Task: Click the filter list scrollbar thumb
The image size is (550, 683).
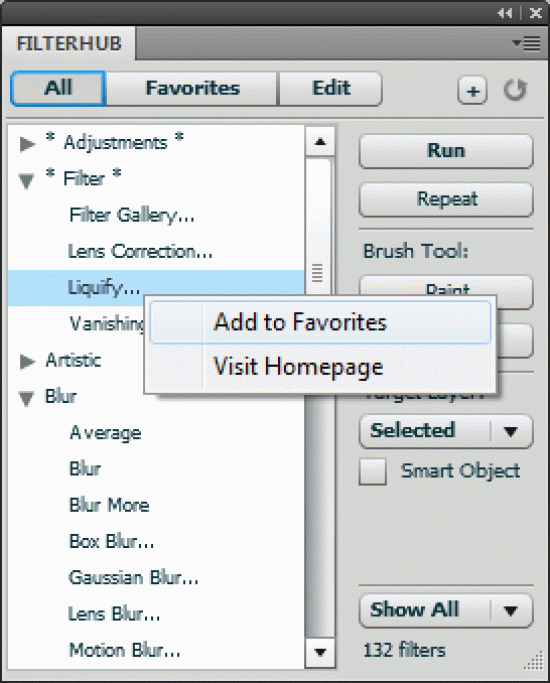Action: [x=319, y=273]
